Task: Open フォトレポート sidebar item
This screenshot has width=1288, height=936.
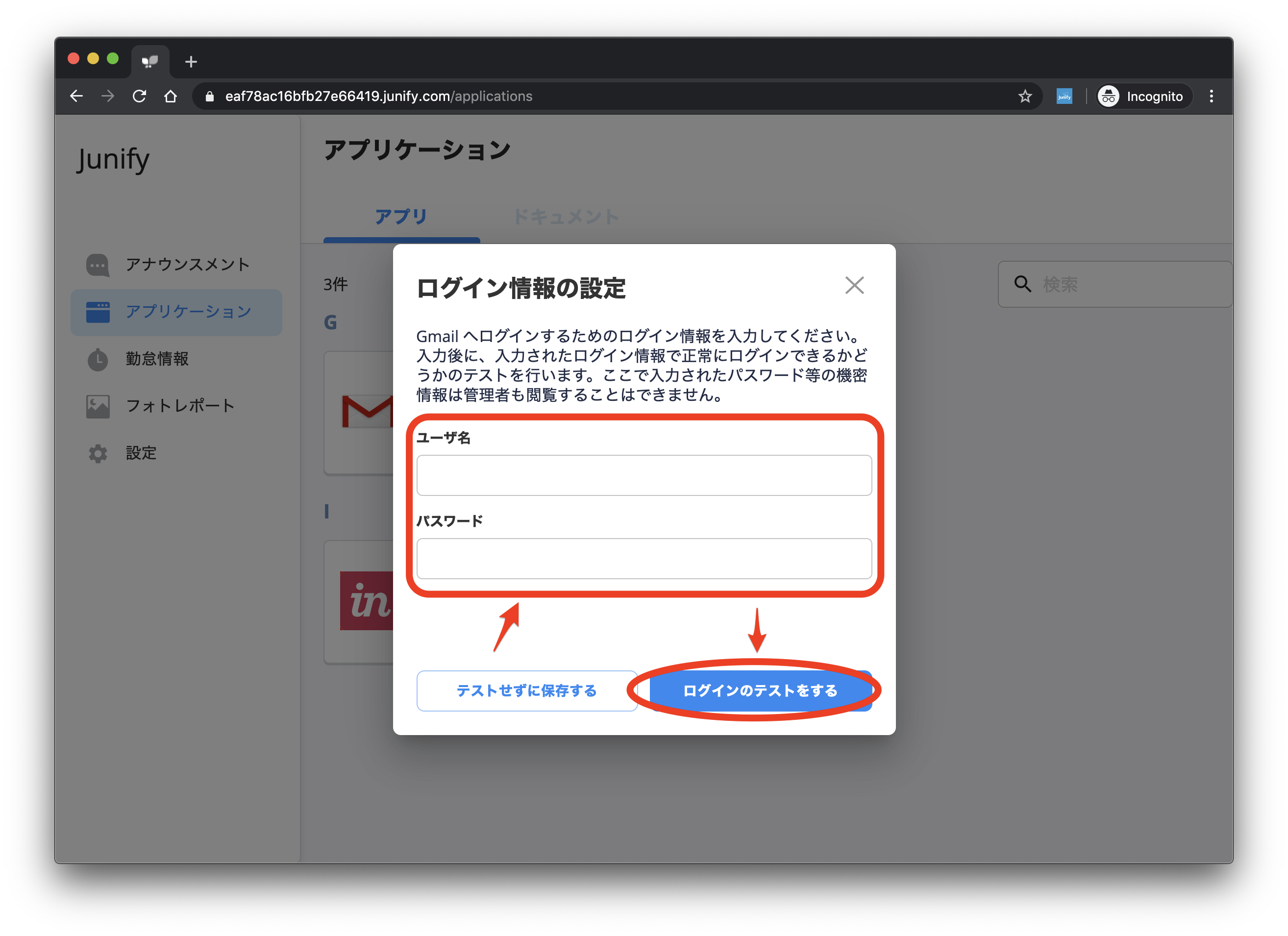Action: tap(179, 406)
